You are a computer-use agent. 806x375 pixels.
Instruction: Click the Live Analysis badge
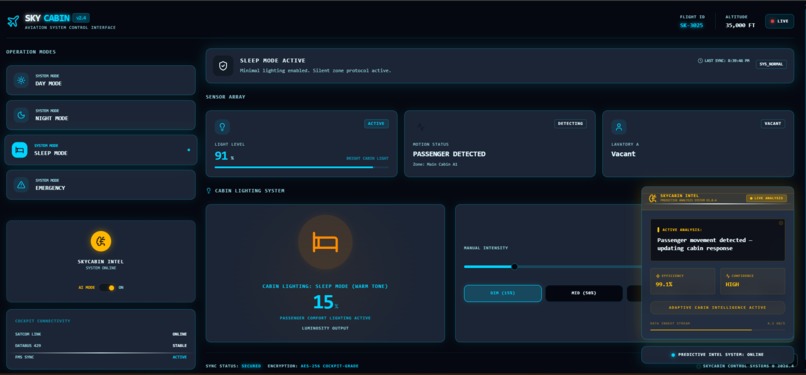tap(766, 198)
